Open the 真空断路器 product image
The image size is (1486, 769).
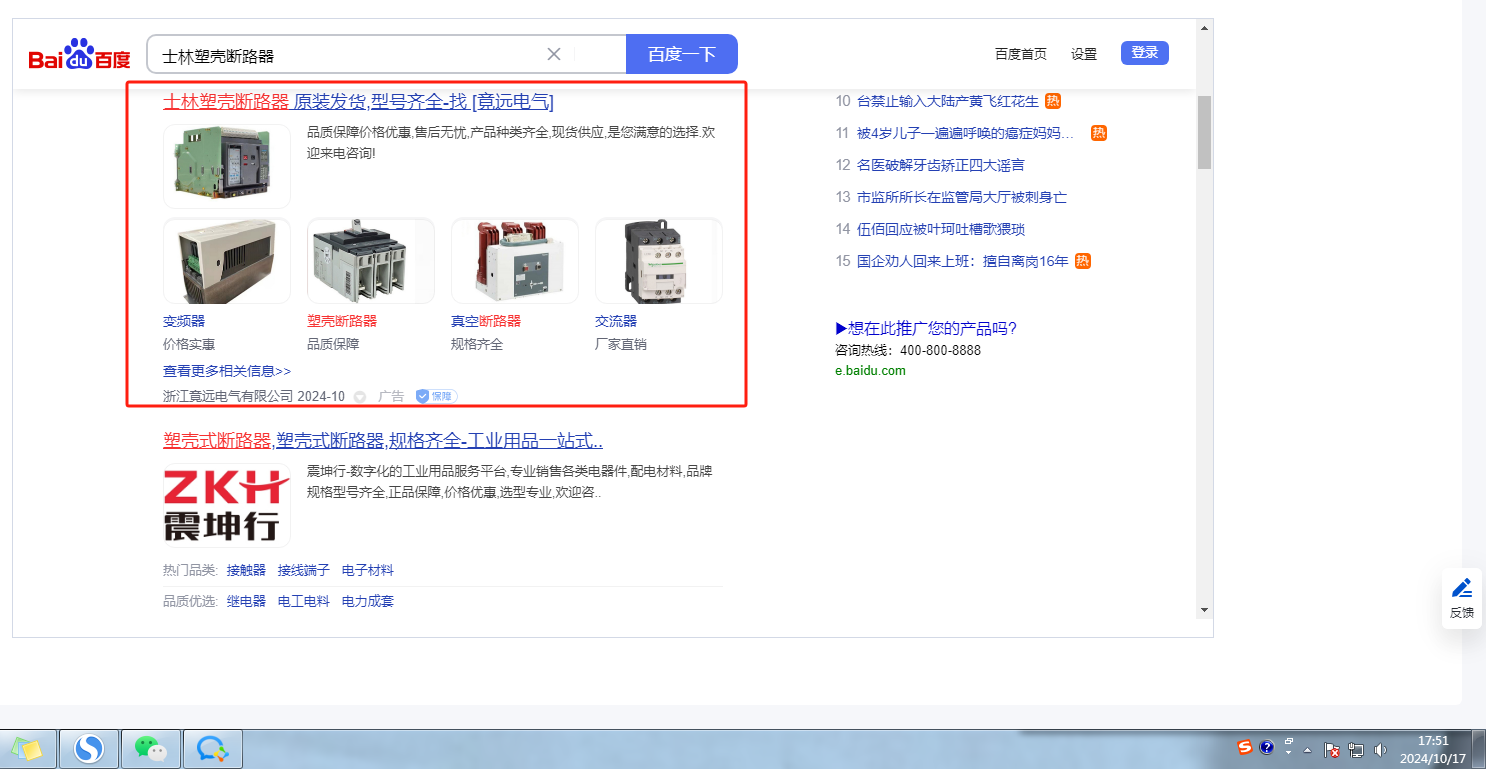point(515,261)
